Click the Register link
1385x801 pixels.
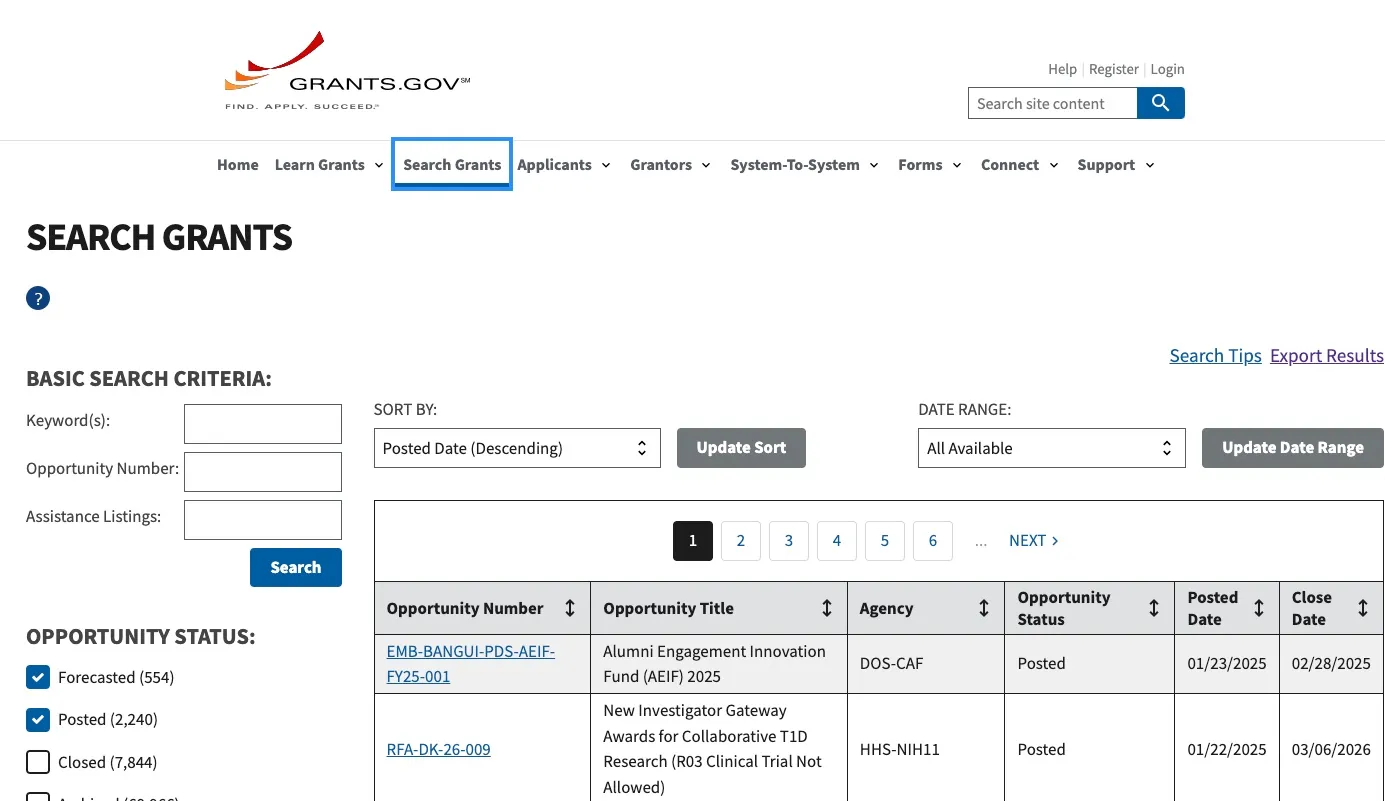click(x=1114, y=69)
